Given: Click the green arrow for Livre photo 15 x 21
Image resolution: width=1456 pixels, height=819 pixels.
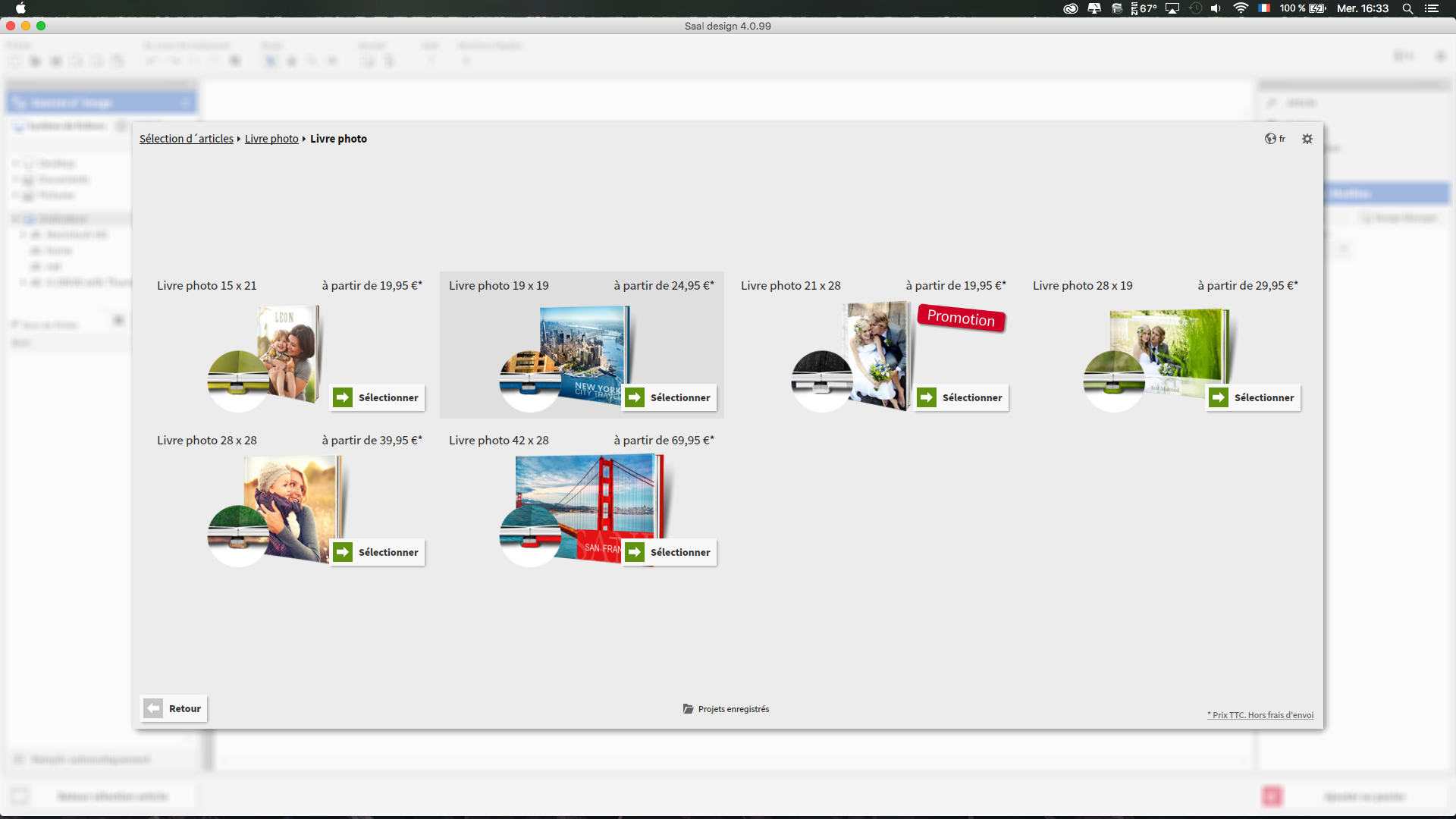Looking at the screenshot, I should pos(343,397).
